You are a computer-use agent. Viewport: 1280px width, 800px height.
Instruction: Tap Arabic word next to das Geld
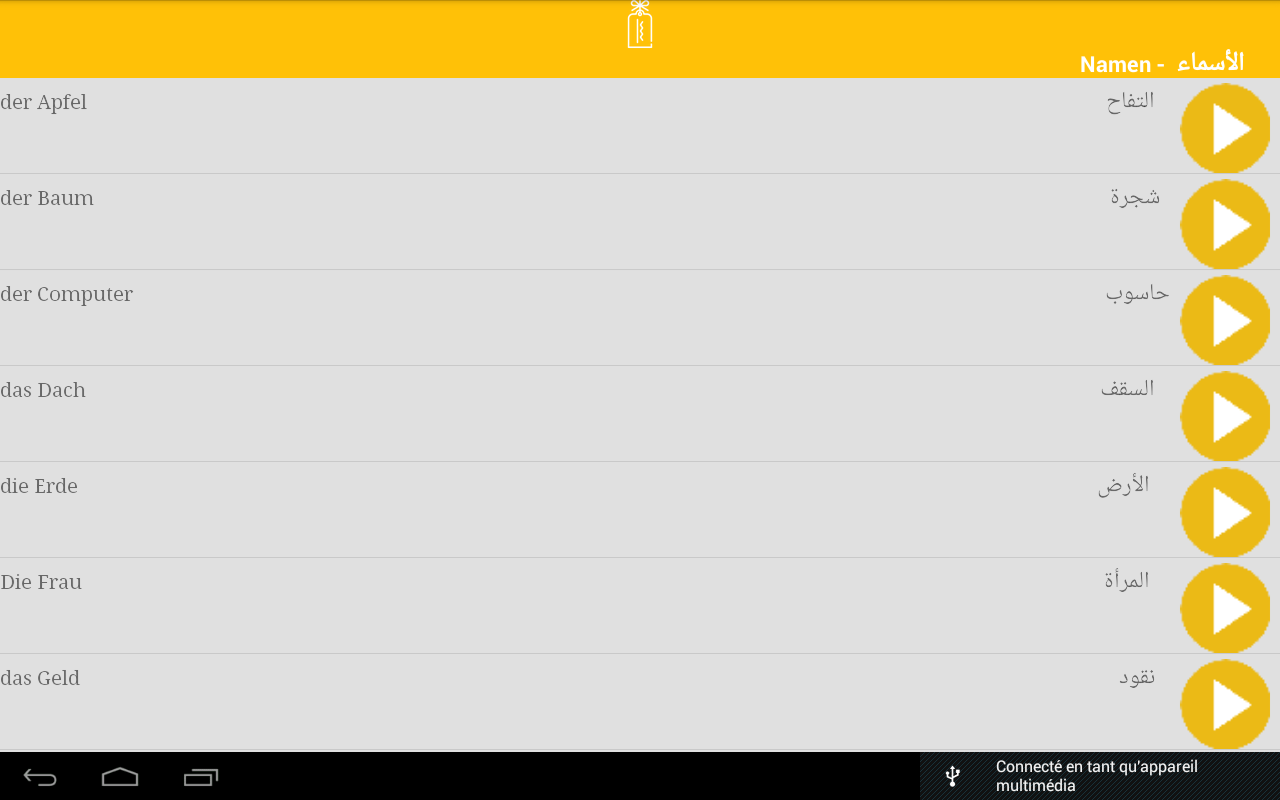1137,677
